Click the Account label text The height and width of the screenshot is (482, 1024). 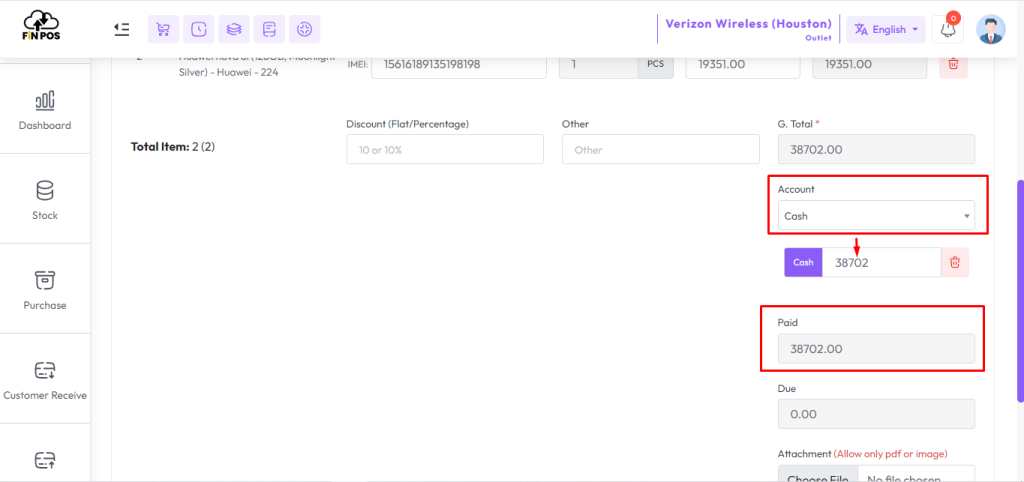pyautogui.click(x=796, y=189)
